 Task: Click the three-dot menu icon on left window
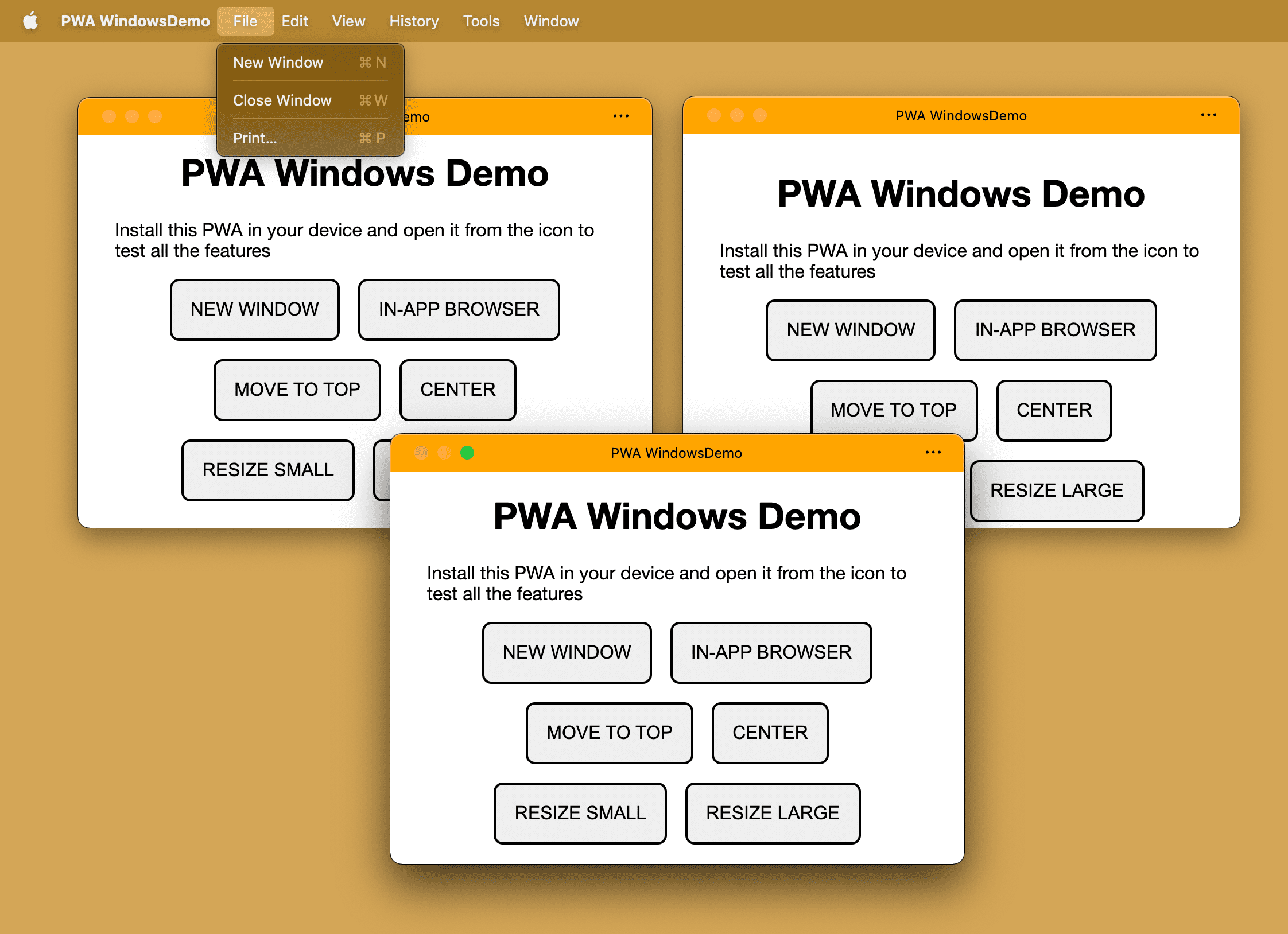coord(621,117)
